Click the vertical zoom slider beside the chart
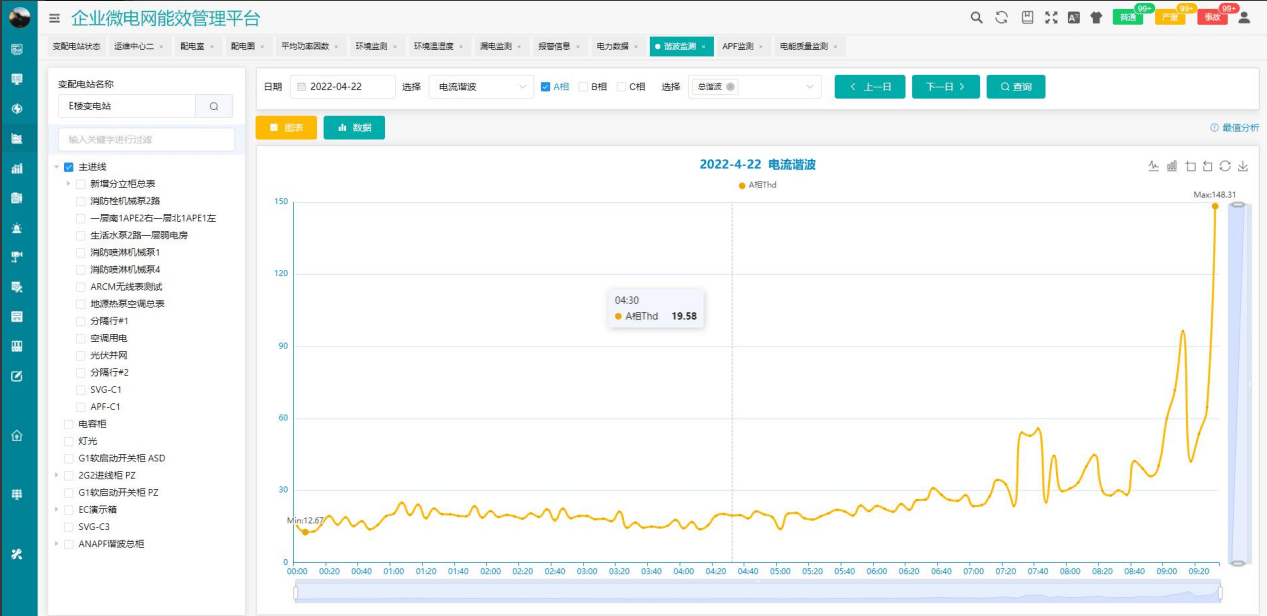The width and height of the screenshot is (1267, 616). (1237, 383)
